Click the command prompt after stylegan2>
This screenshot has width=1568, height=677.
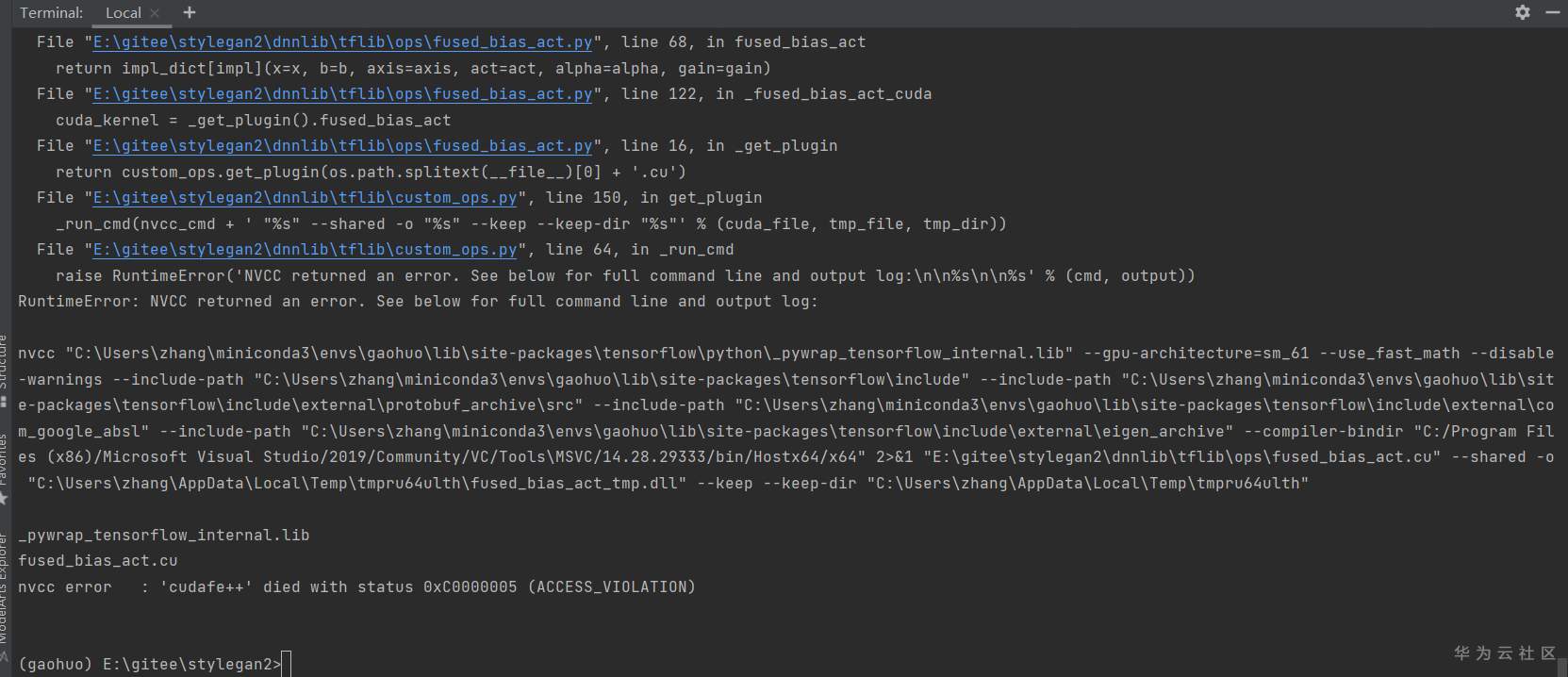coord(288,665)
